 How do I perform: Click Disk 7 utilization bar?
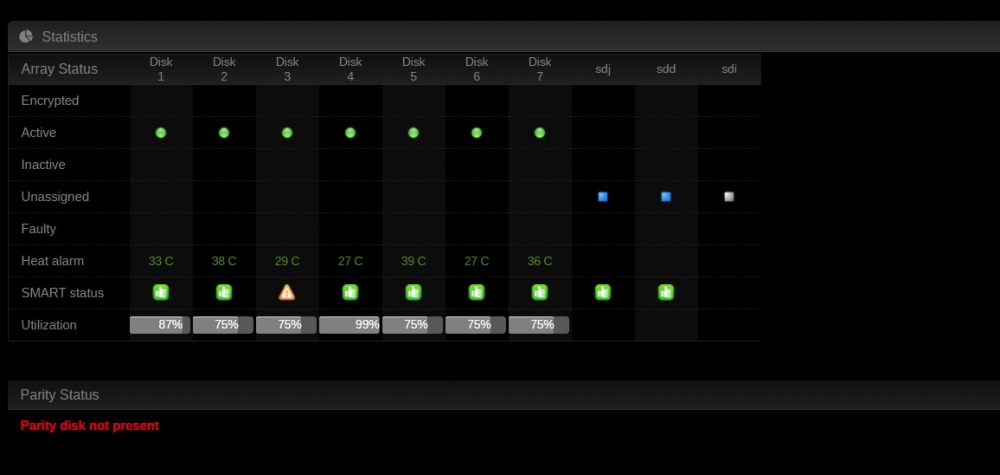tap(539, 325)
